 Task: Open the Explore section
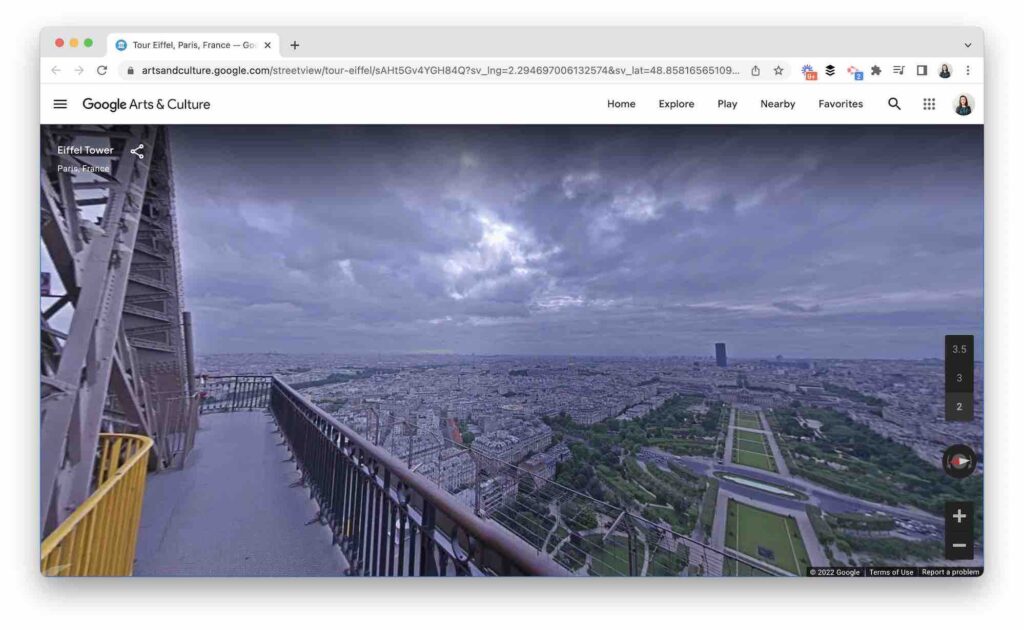coord(676,103)
